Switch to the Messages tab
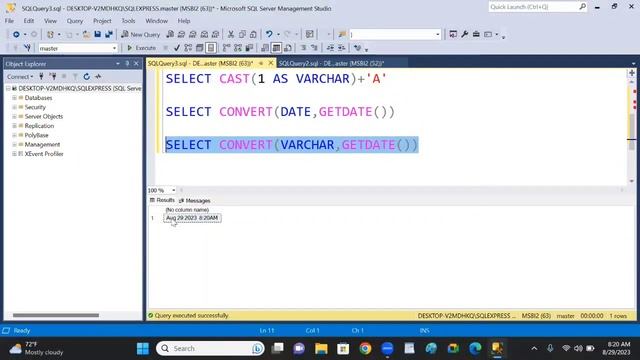This screenshot has height=360, width=640. coord(195,201)
